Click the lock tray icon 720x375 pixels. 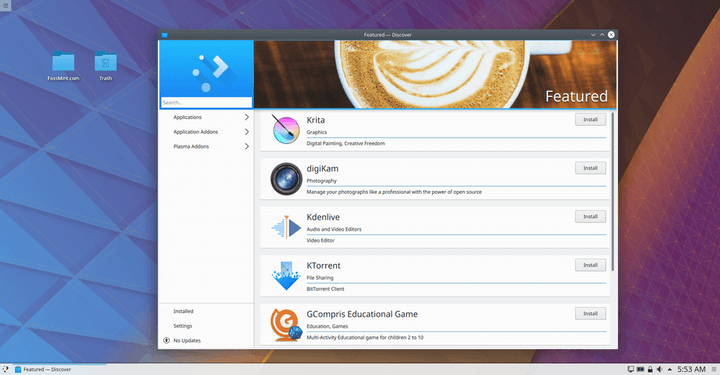[x=650, y=369]
